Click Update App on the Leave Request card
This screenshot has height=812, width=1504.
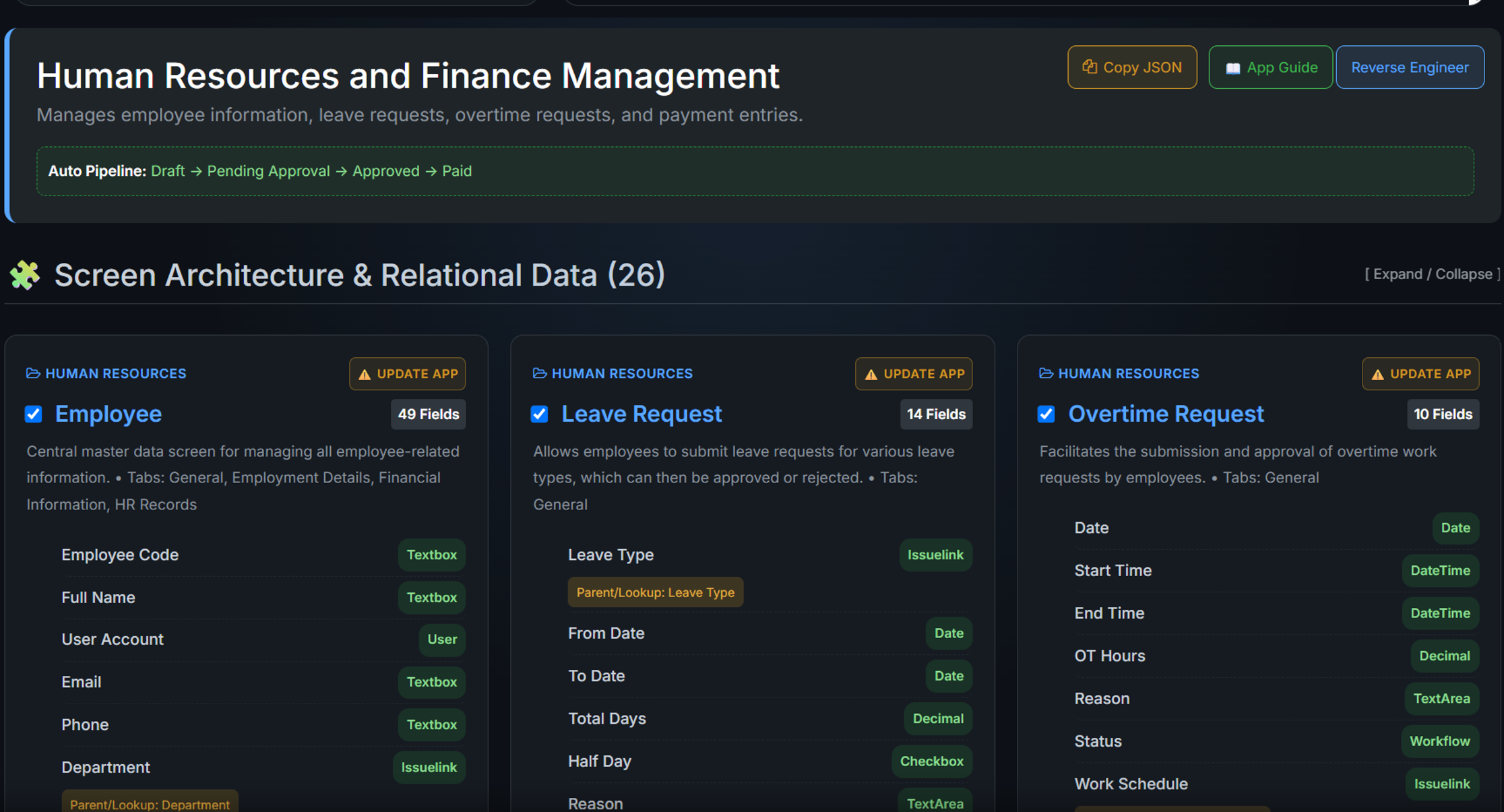(914, 374)
